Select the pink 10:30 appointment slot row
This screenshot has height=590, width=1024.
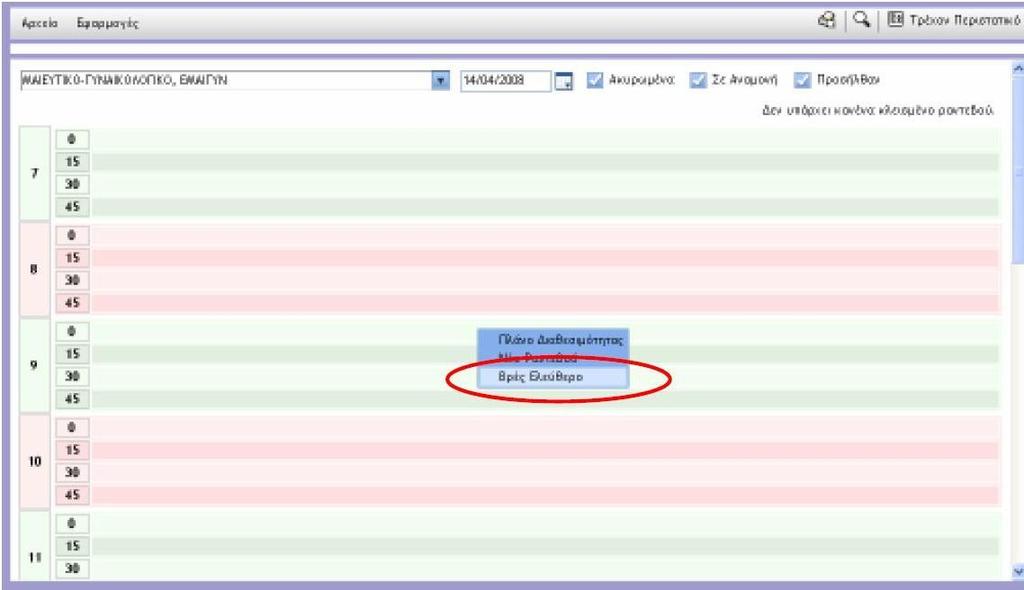(x=545, y=472)
